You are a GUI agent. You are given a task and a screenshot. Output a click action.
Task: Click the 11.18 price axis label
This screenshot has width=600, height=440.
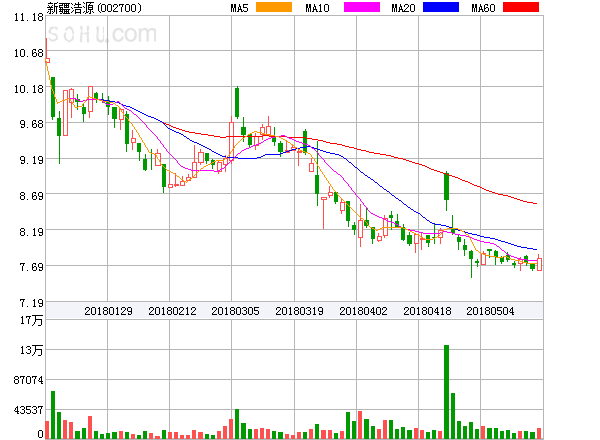coord(29,17)
